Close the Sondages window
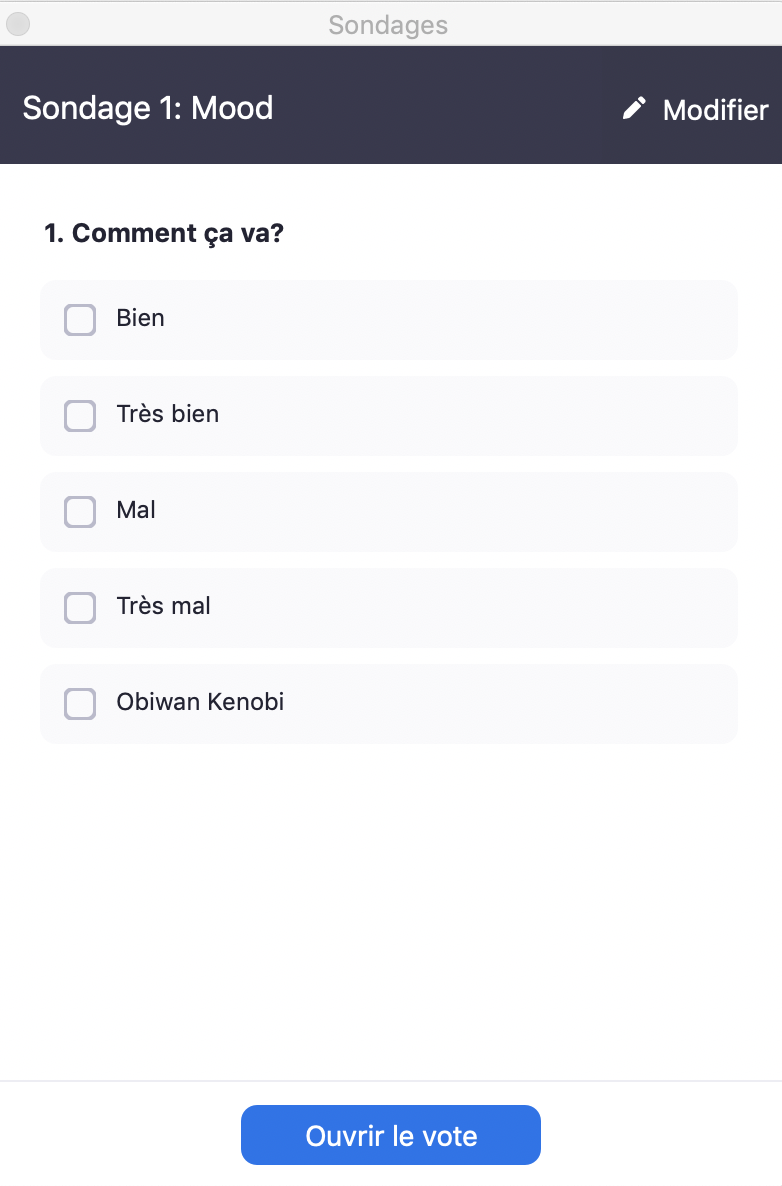The width and height of the screenshot is (782, 1186). [x=18, y=24]
